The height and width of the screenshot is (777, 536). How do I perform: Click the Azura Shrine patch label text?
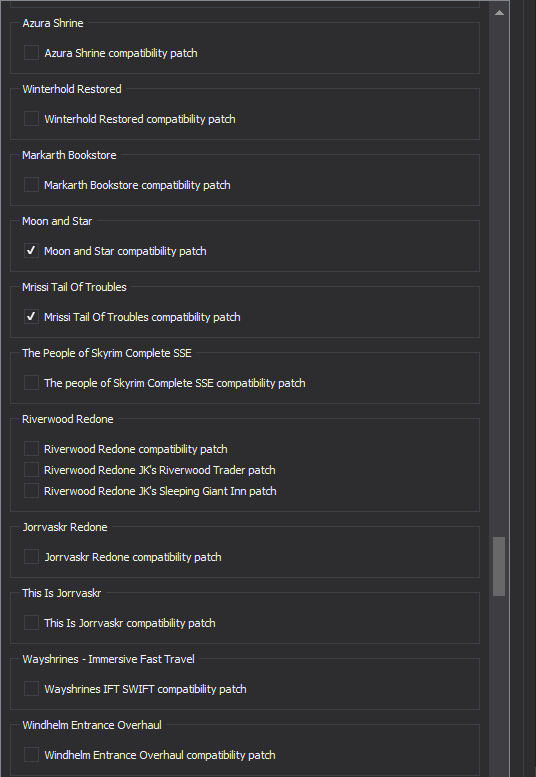click(121, 53)
